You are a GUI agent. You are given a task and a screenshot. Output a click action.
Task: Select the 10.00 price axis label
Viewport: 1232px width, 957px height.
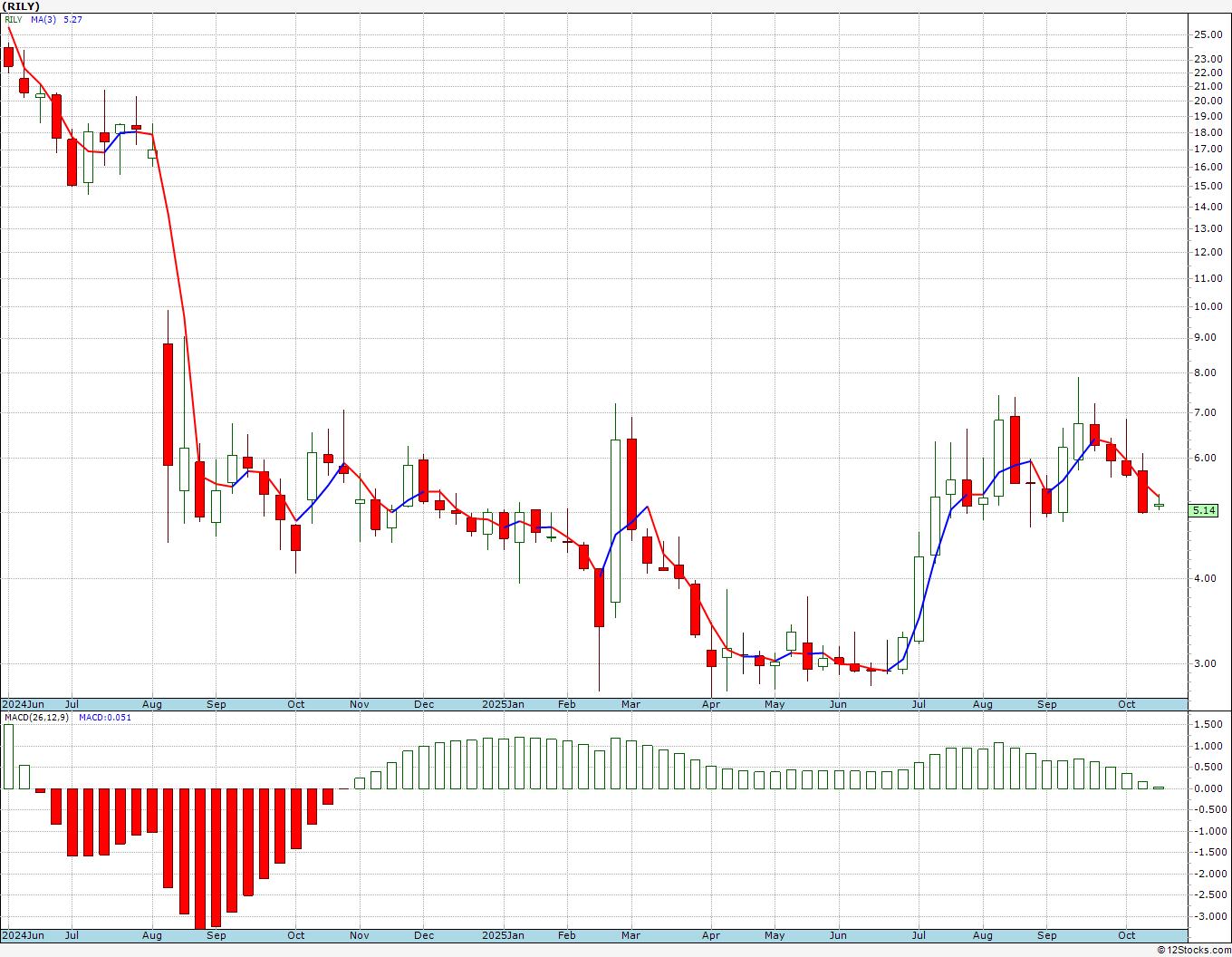1208,306
